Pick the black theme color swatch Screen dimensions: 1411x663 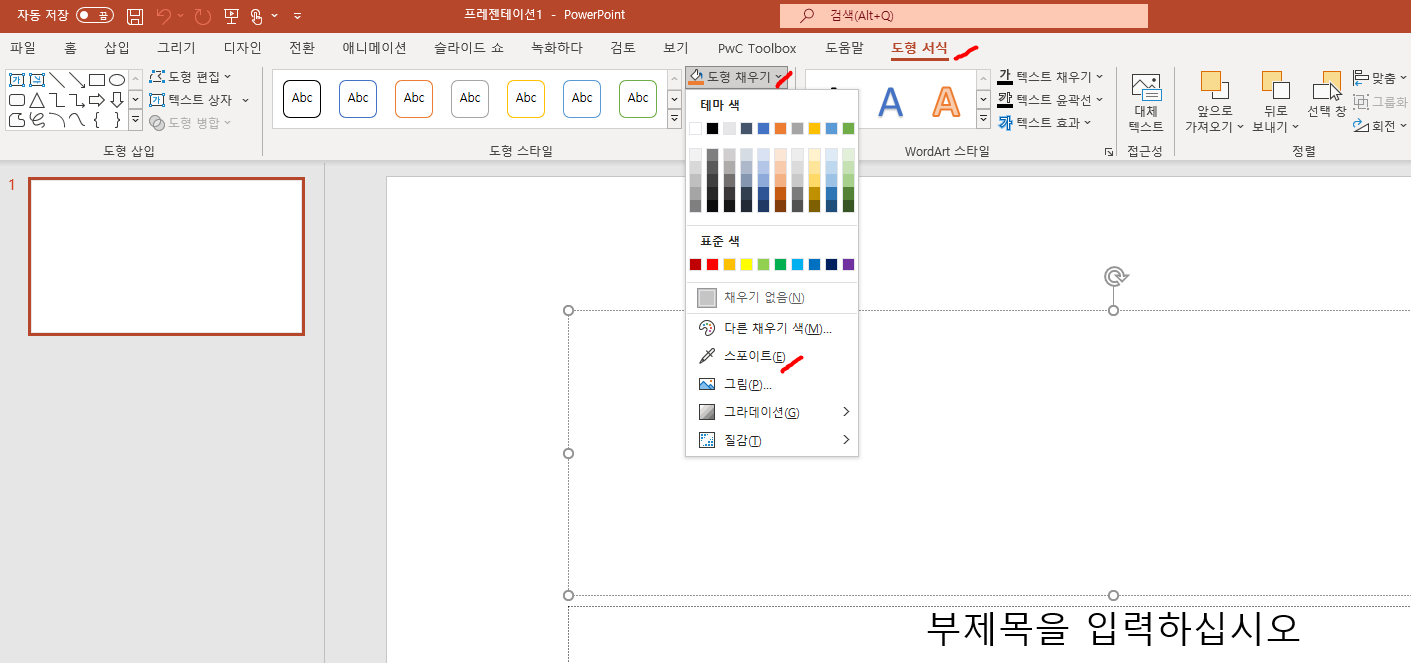pos(712,128)
